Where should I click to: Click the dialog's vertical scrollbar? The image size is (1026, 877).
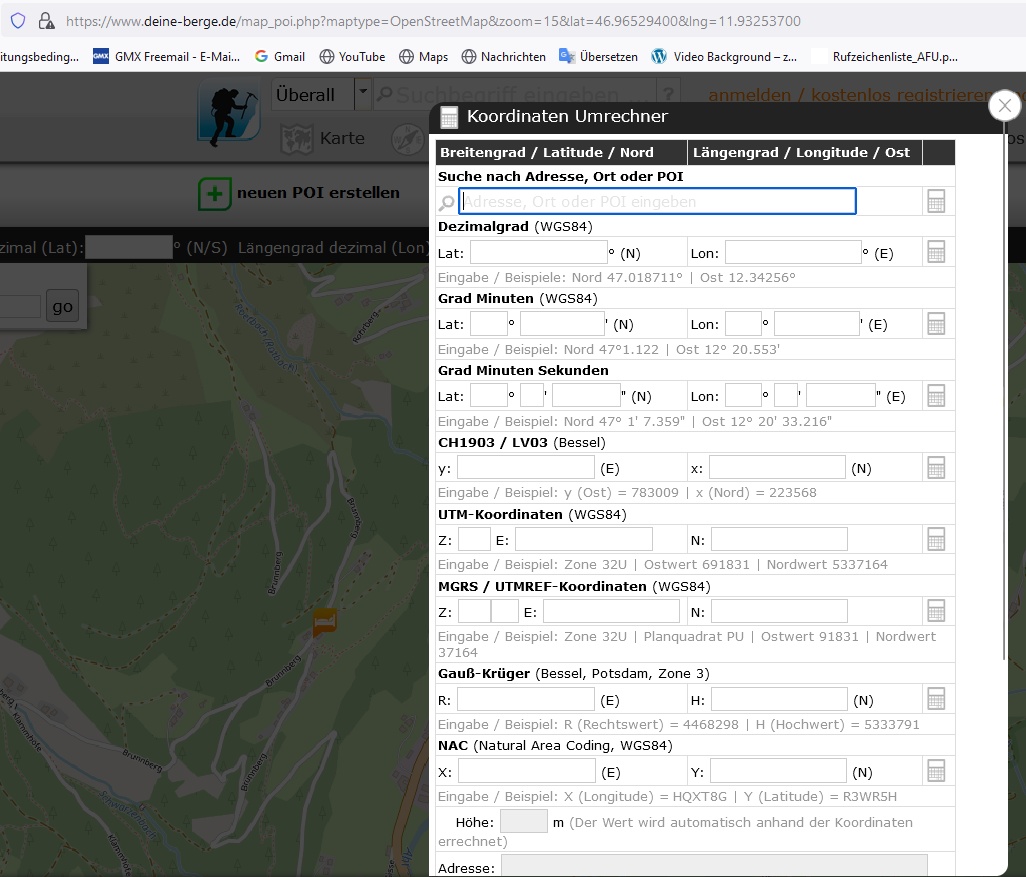click(x=1003, y=400)
